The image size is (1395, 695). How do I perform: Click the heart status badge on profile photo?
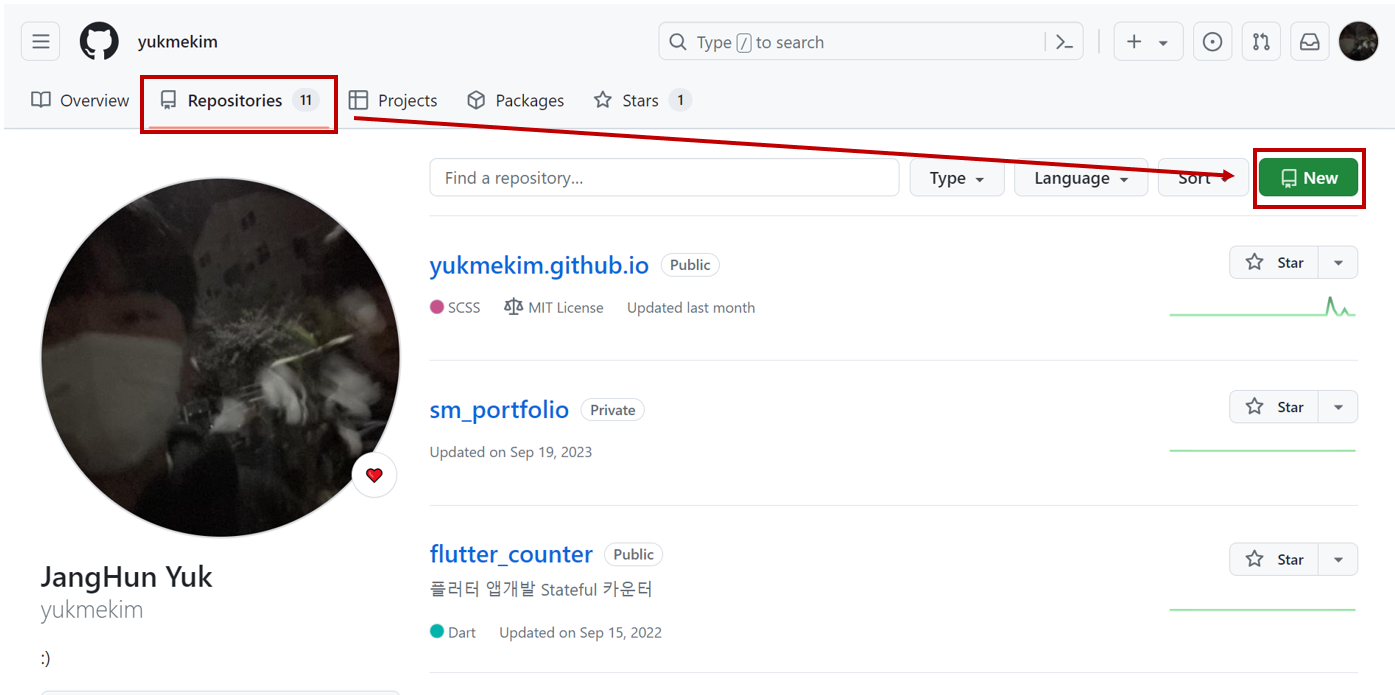click(374, 475)
